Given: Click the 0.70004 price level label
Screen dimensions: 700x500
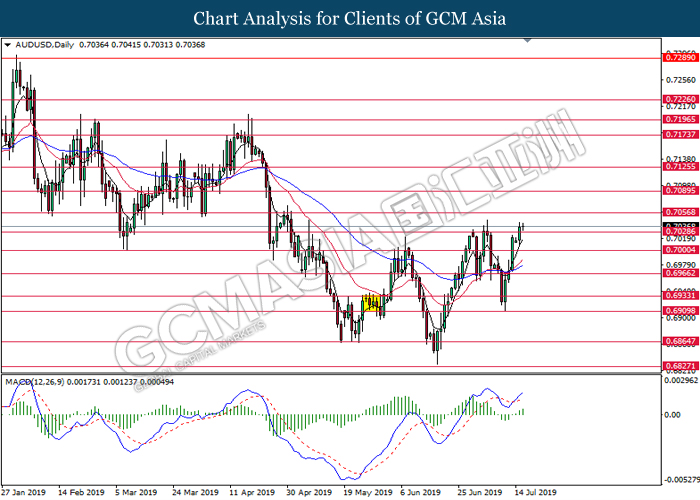Looking at the screenshot, I should (679, 250).
